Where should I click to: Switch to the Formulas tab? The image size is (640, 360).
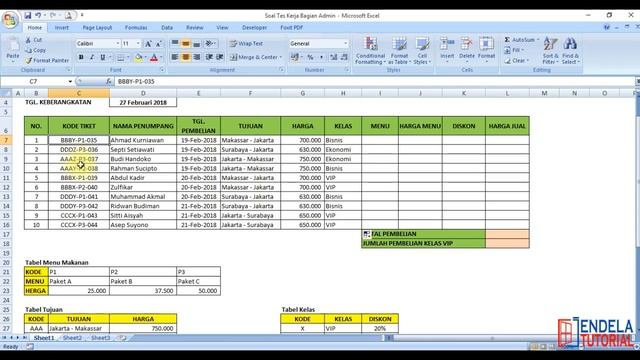point(136,28)
